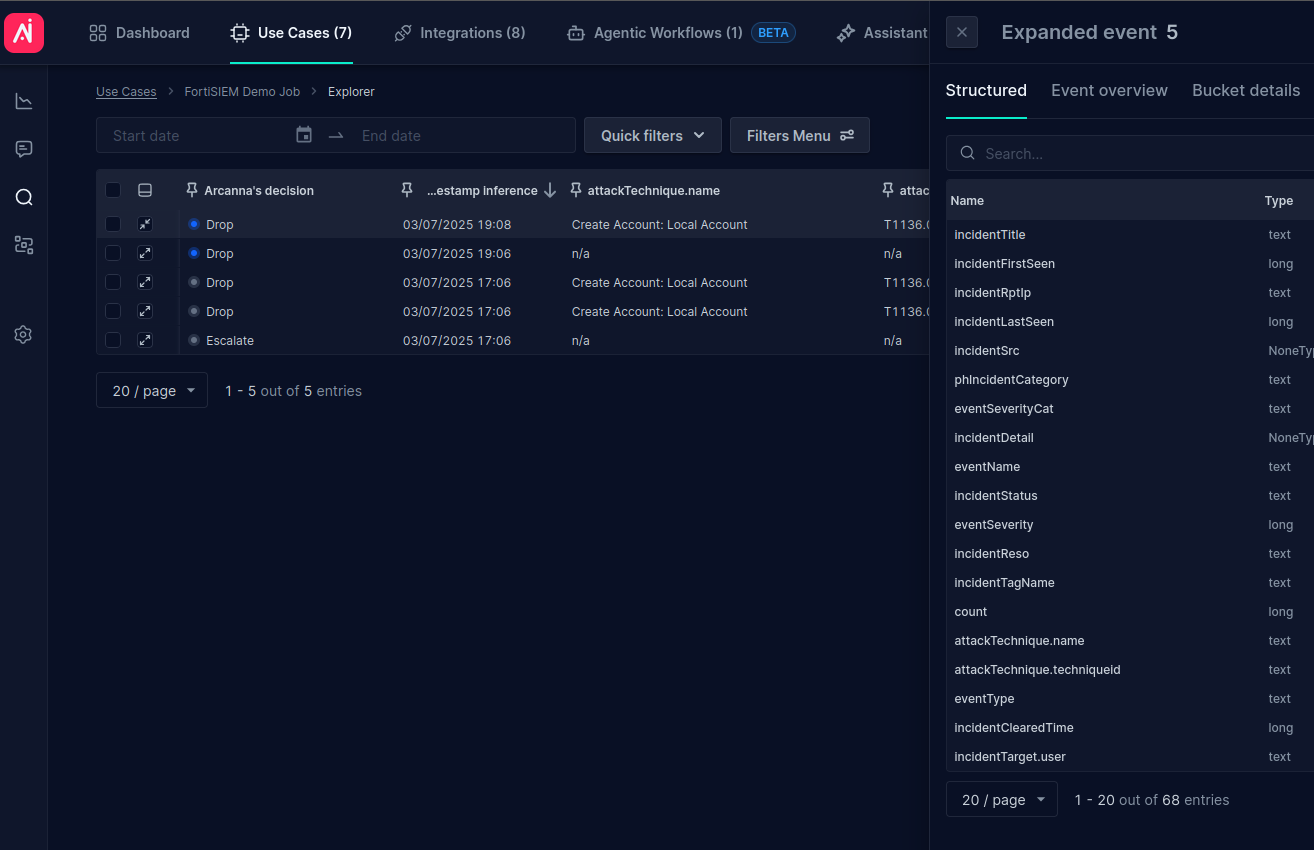Select checkbox for the 19:08 Drop row

(113, 224)
